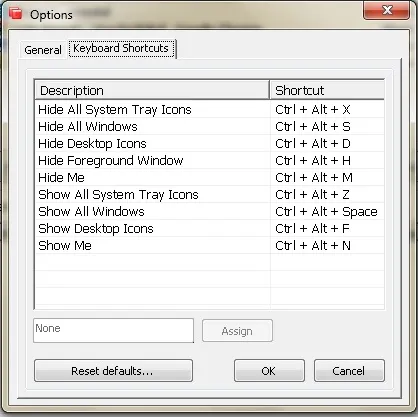This screenshot has width=418, height=417.
Task: Click the Ctrl + Alt + N shortcut cell
Action: (x=327, y=245)
